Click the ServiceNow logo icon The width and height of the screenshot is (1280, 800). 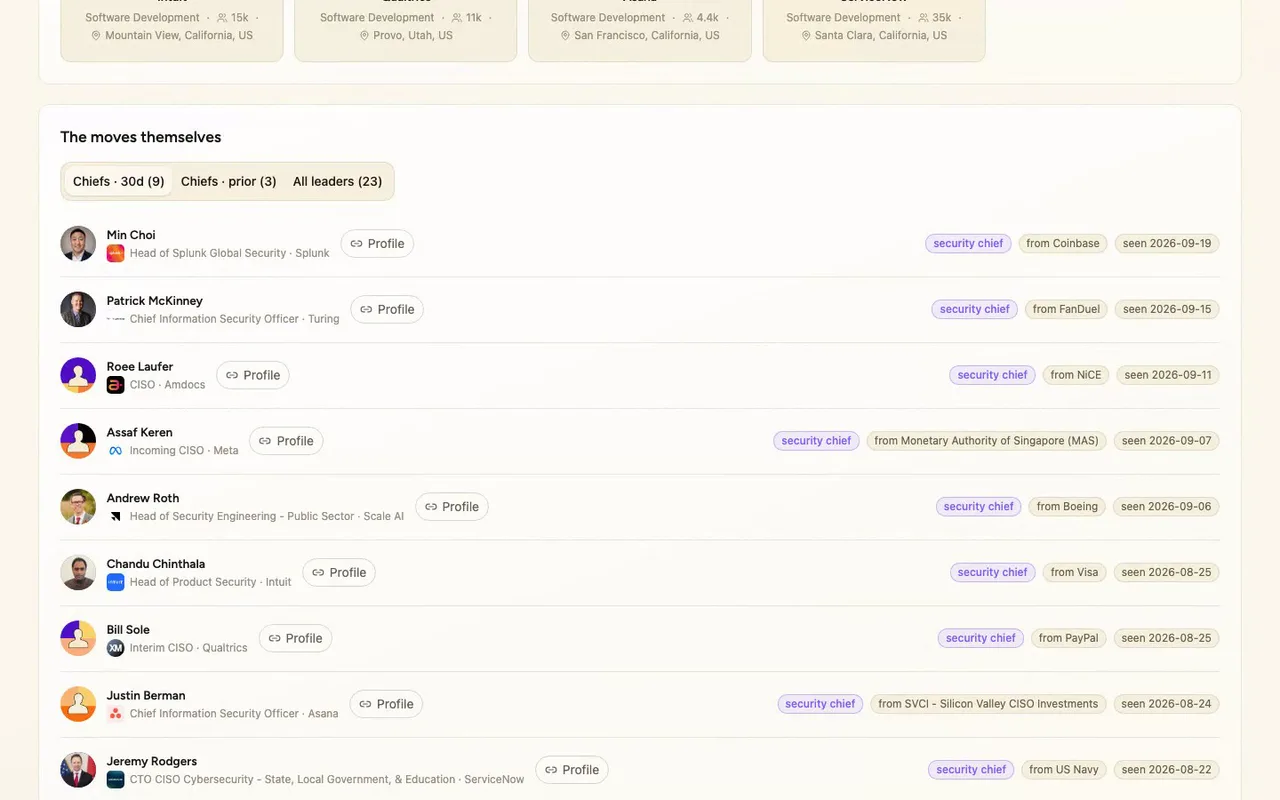point(116,780)
